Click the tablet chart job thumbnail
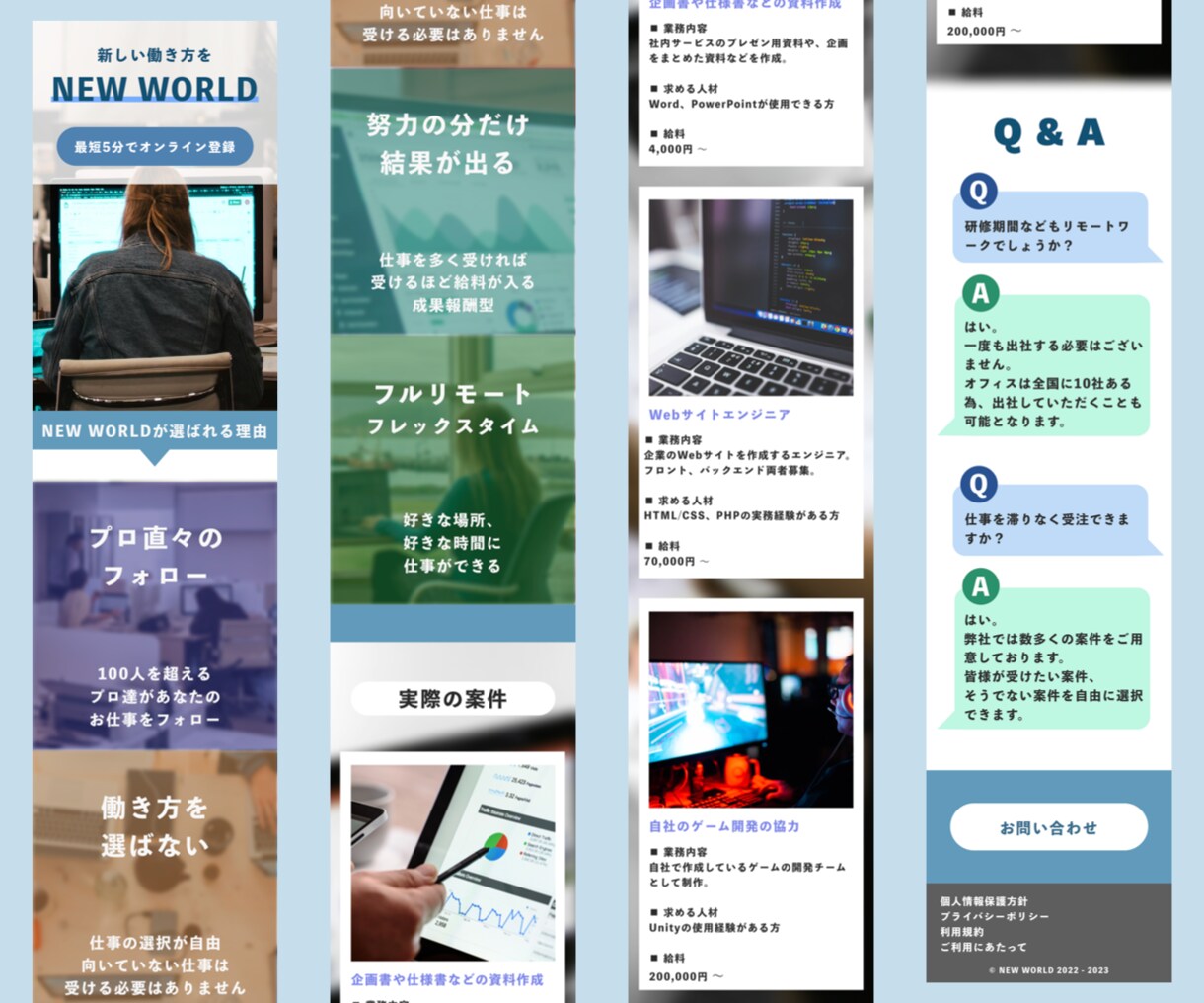Image resolution: width=1204 pixels, height=1003 pixels. (453, 863)
